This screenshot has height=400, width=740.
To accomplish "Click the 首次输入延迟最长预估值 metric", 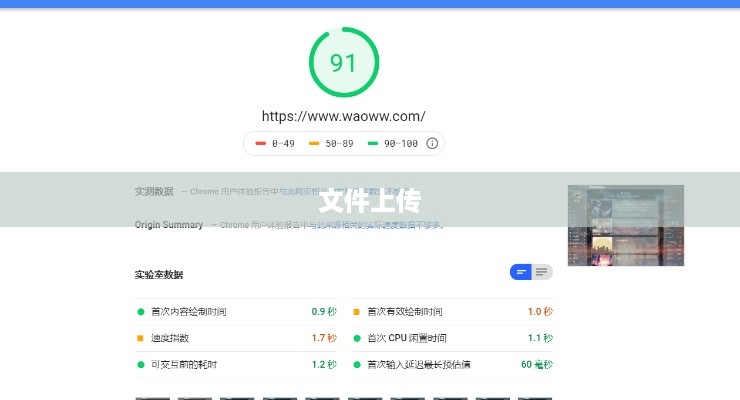I will point(452,364).
